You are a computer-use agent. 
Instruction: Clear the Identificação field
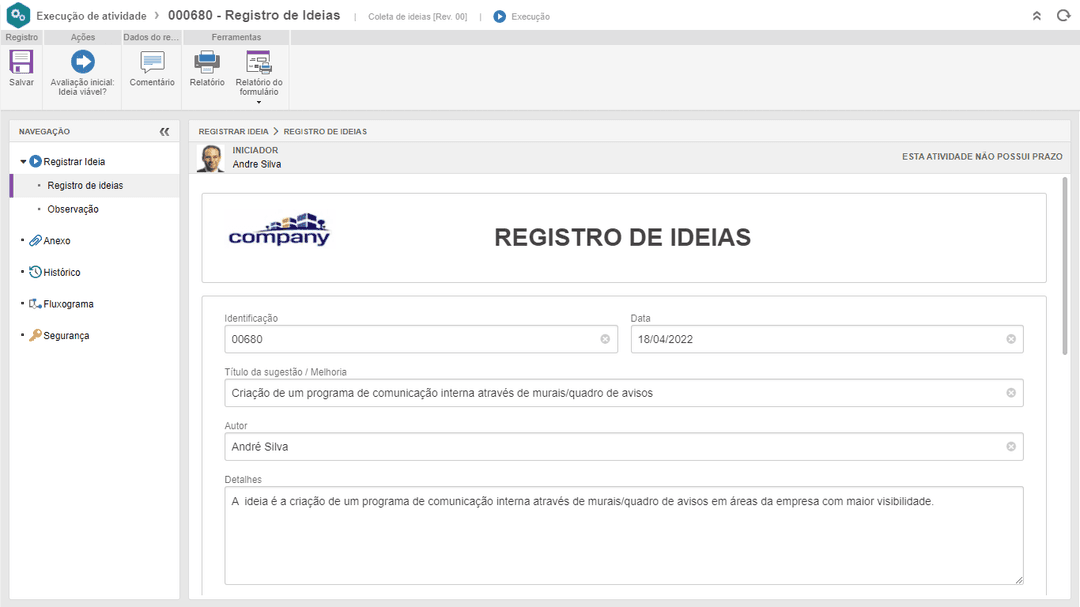[605, 339]
